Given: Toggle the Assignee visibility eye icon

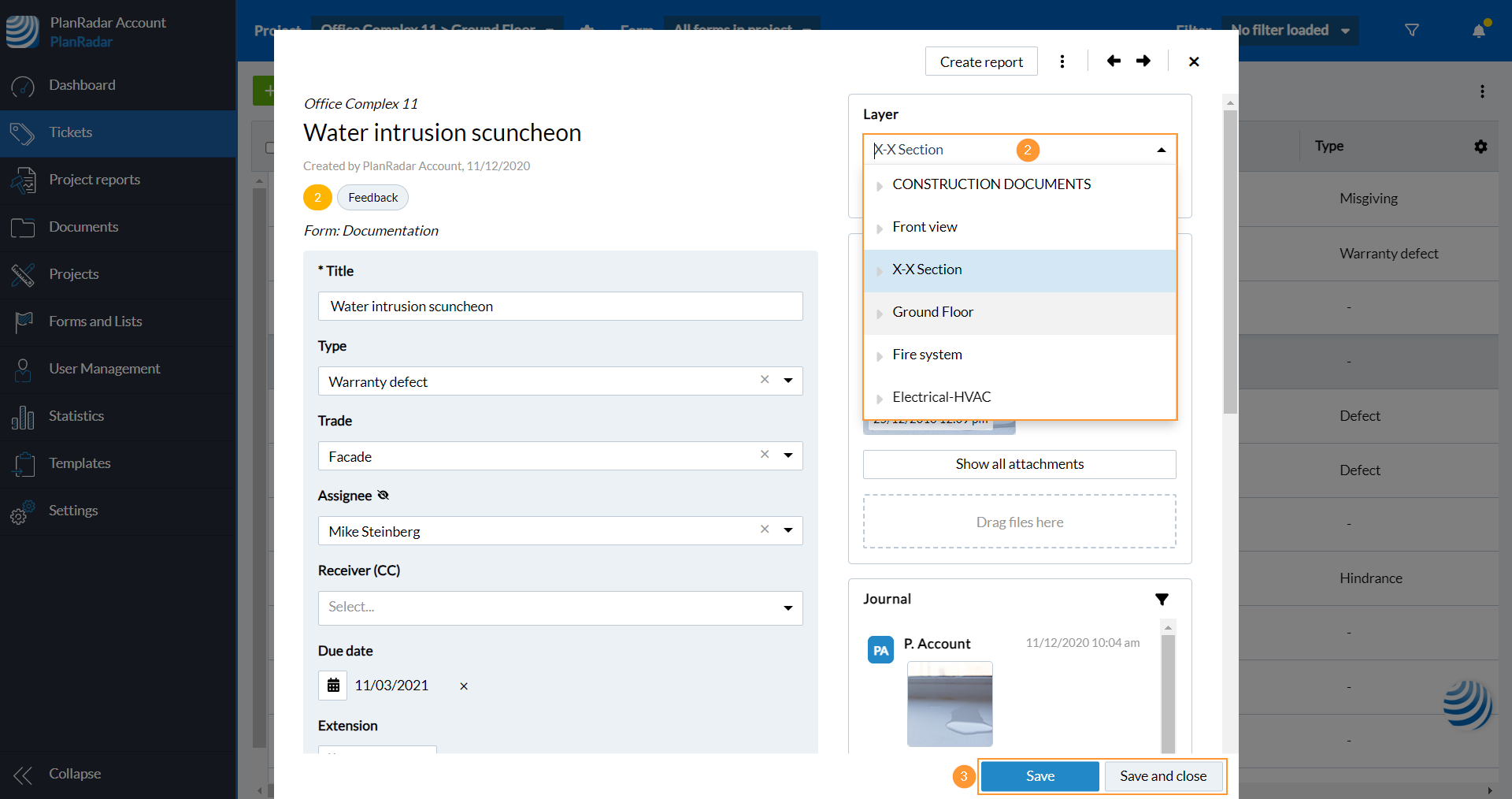Looking at the screenshot, I should [384, 496].
